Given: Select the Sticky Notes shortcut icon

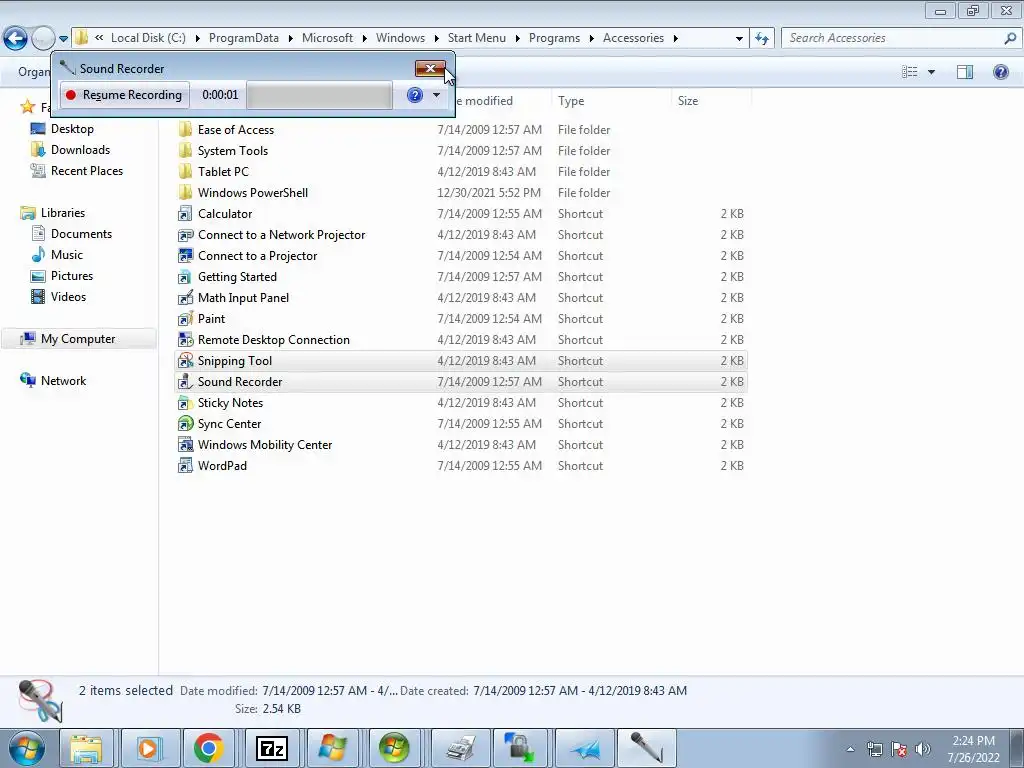Looking at the screenshot, I should [x=185, y=402].
